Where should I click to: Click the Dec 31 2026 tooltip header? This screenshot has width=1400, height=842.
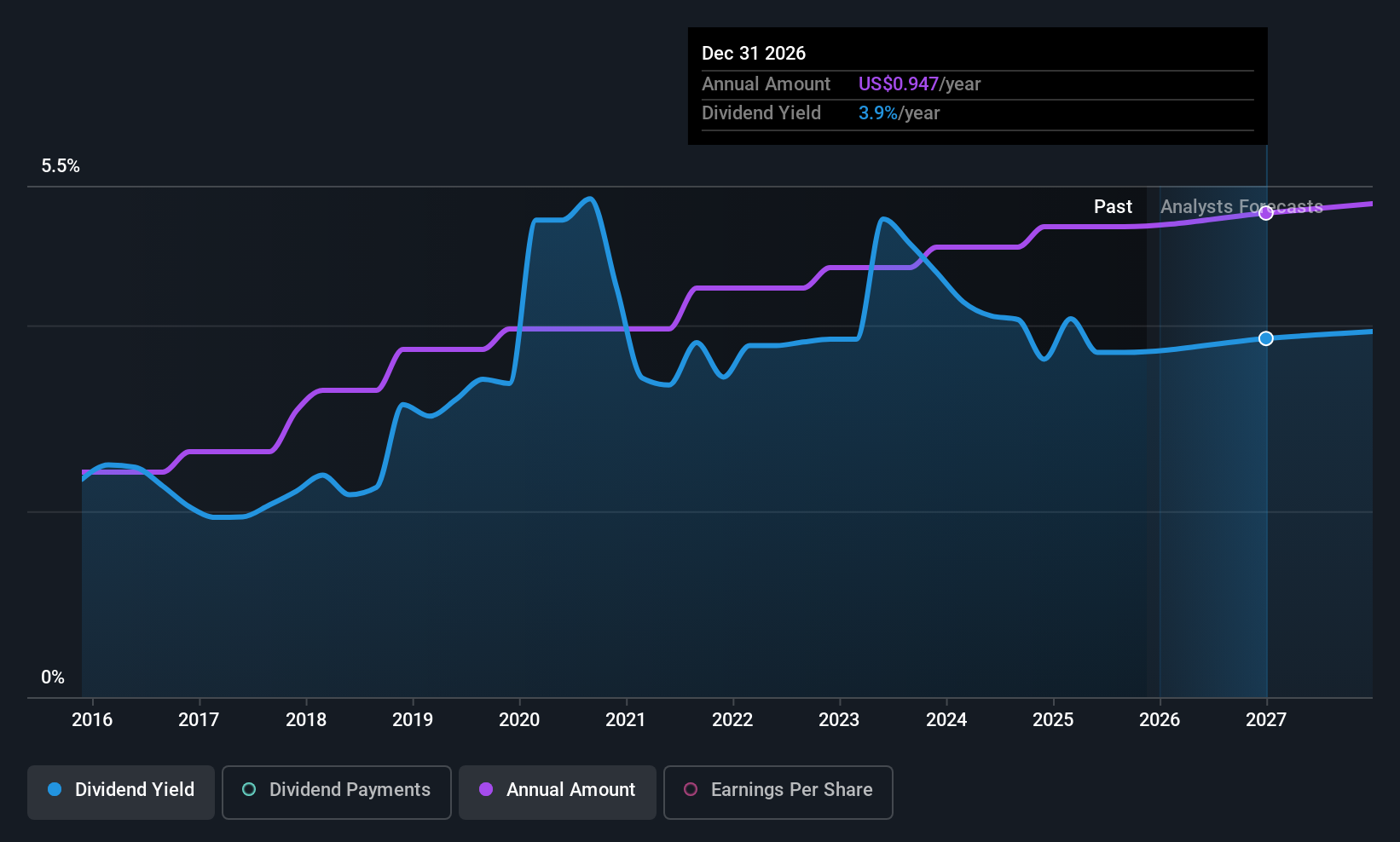(x=754, y=53)
